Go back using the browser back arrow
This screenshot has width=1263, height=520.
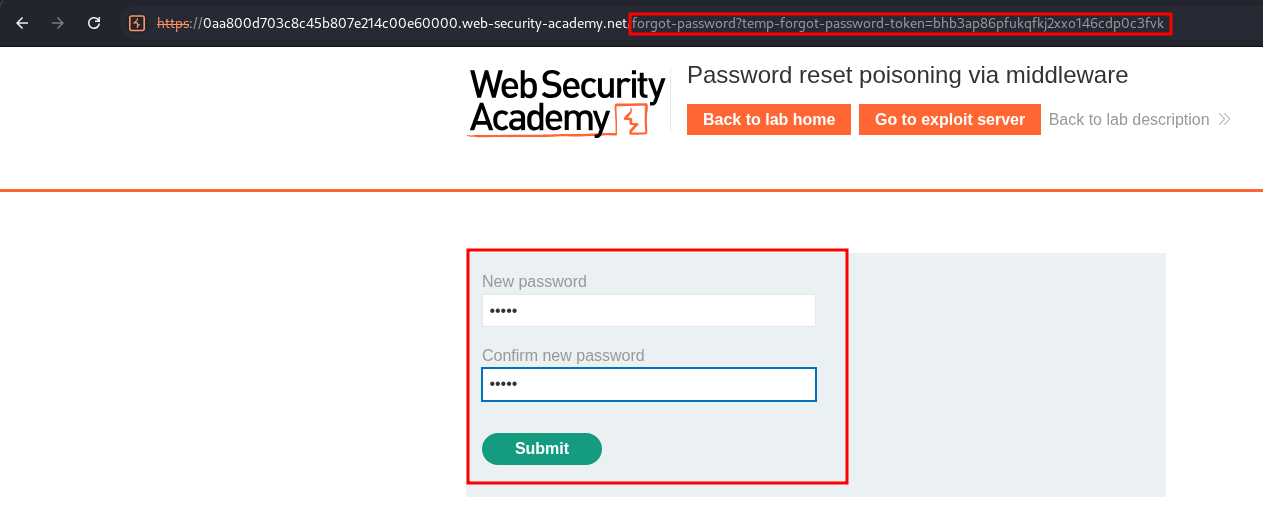[x=22, y=22]
